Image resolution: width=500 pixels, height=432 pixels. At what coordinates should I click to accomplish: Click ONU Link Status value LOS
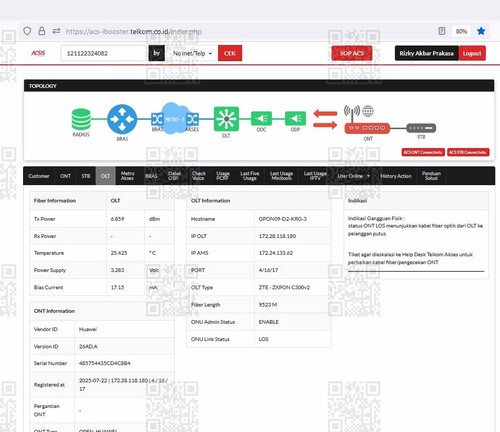[263, 339]
